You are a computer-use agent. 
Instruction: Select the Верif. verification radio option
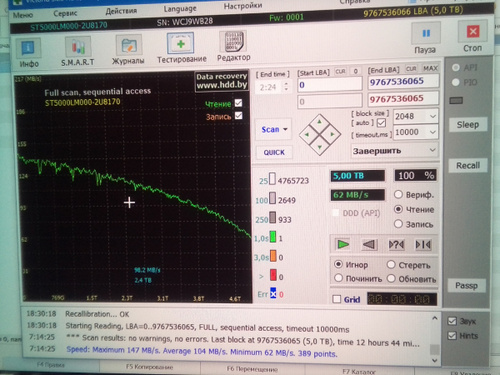pyautogui.click(x=398, y=194)
